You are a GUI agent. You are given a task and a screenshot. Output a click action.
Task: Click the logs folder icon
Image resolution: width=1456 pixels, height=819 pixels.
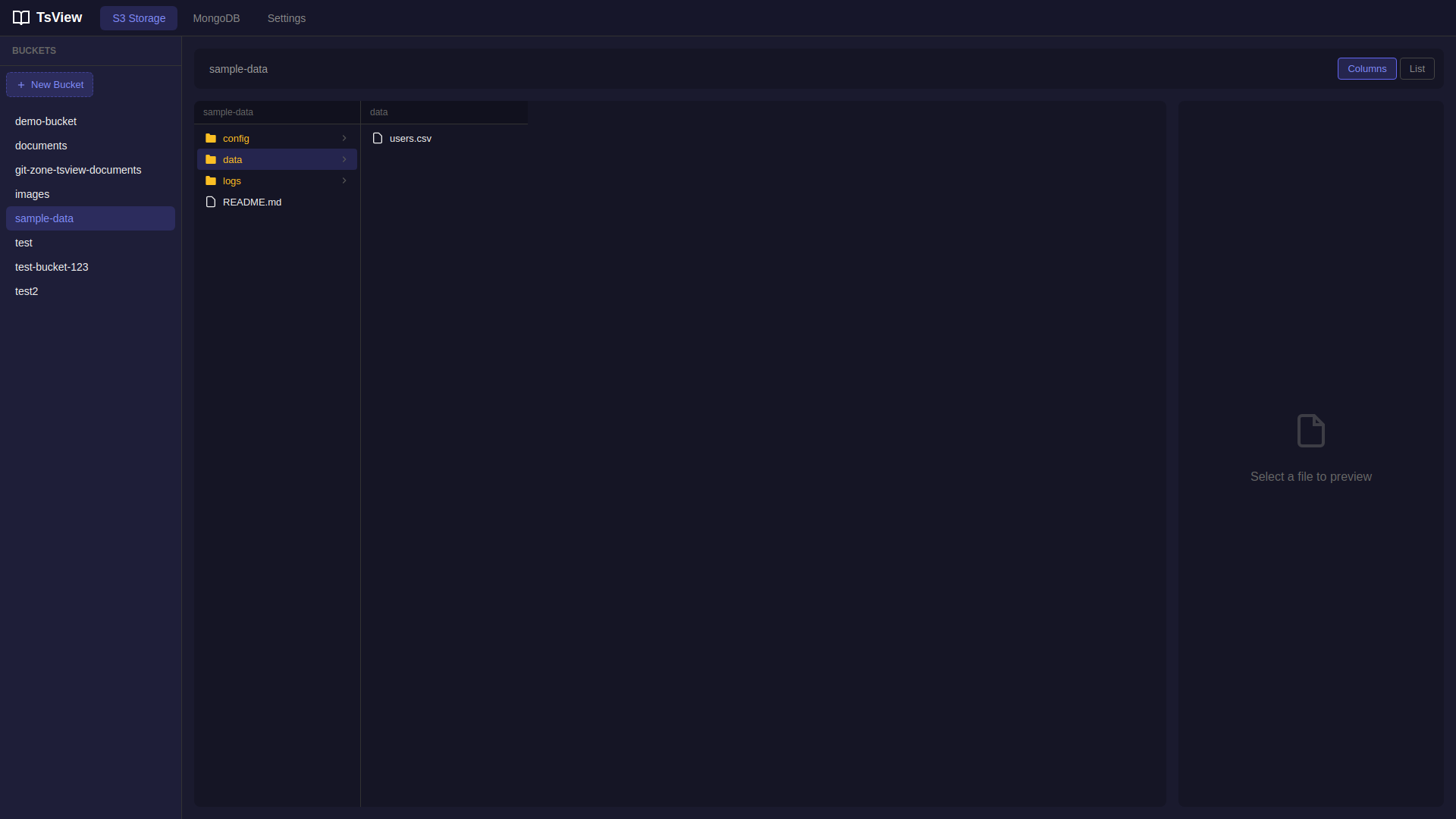coord(211,180)
